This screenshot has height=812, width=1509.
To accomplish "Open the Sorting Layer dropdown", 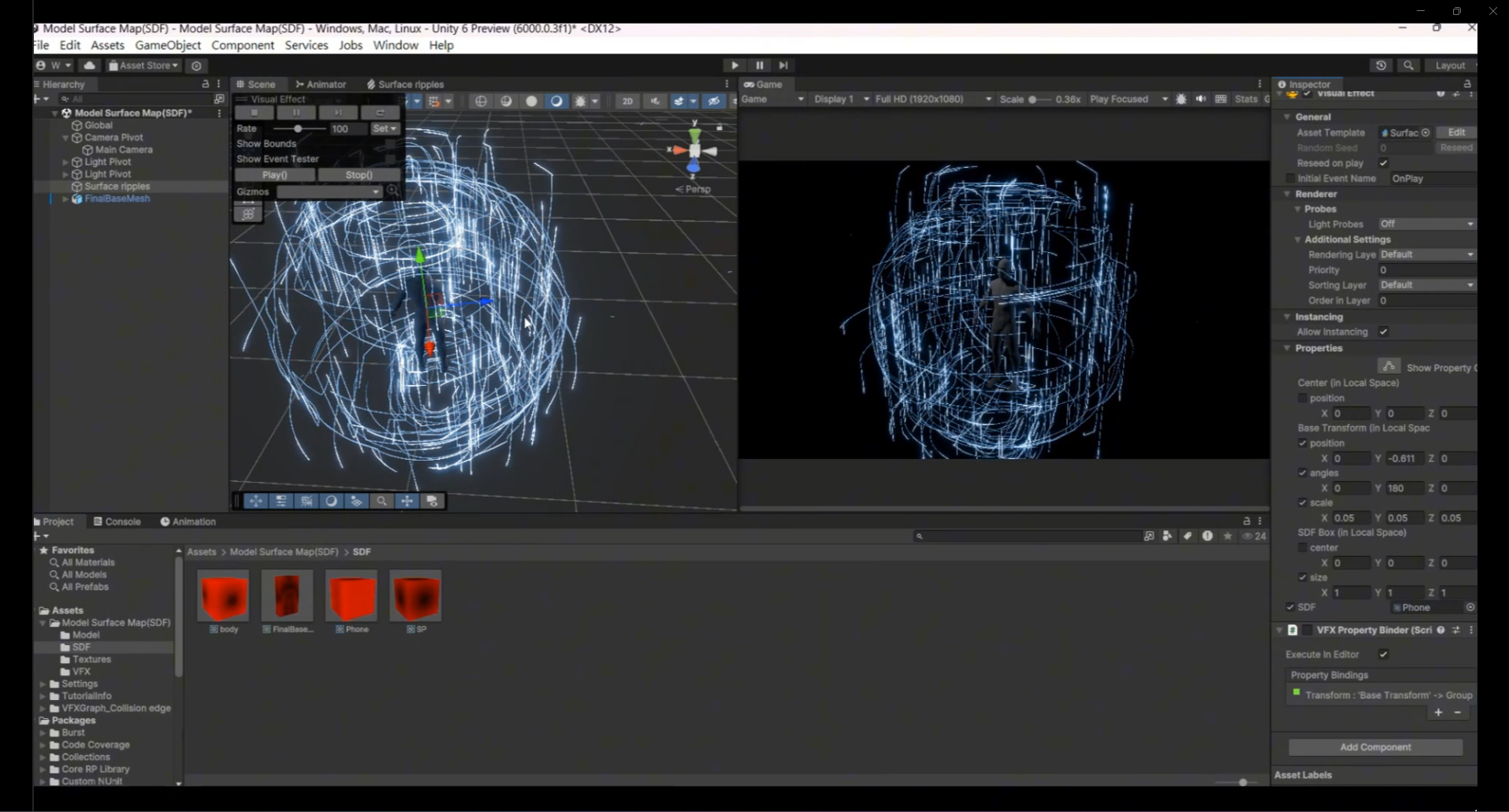I will (x=1427, y=285).
